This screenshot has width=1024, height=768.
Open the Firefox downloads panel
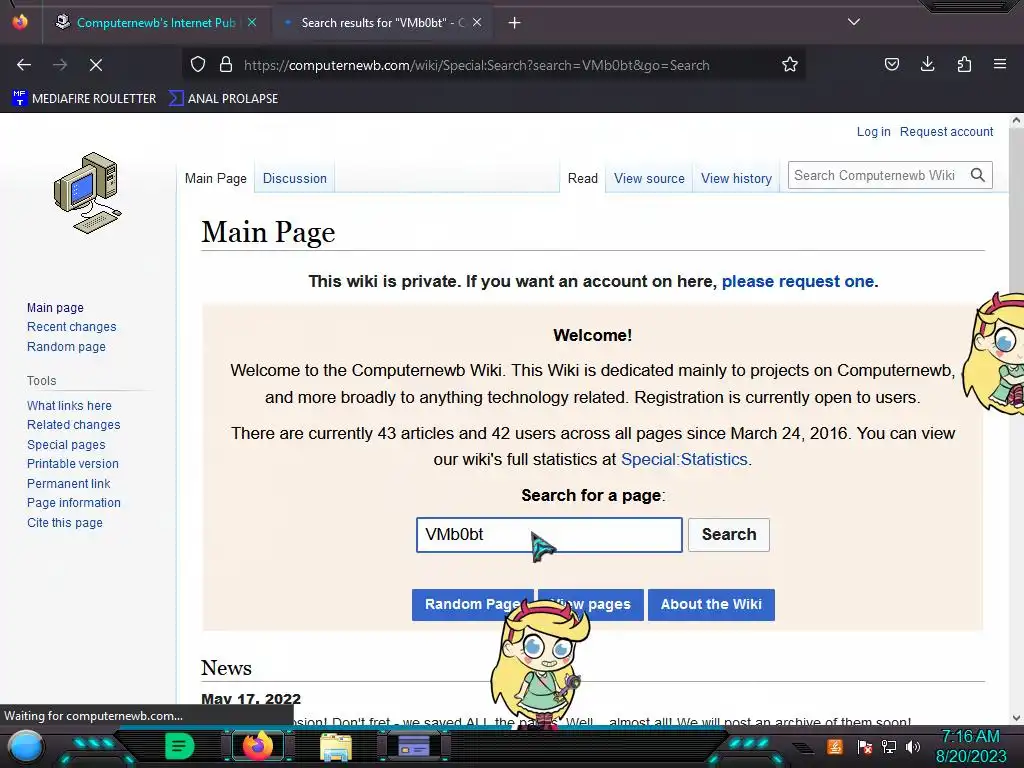pyautogui.click(x=927, y=65)
